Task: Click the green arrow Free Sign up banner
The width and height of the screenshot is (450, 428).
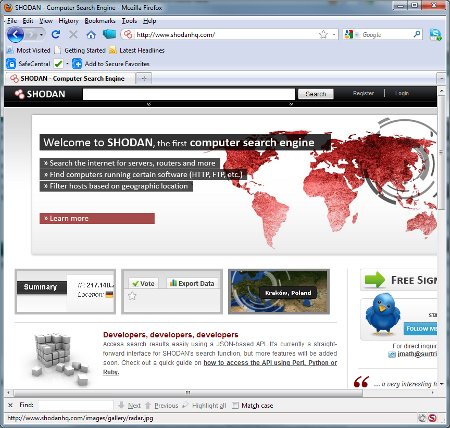Action: 399,279
